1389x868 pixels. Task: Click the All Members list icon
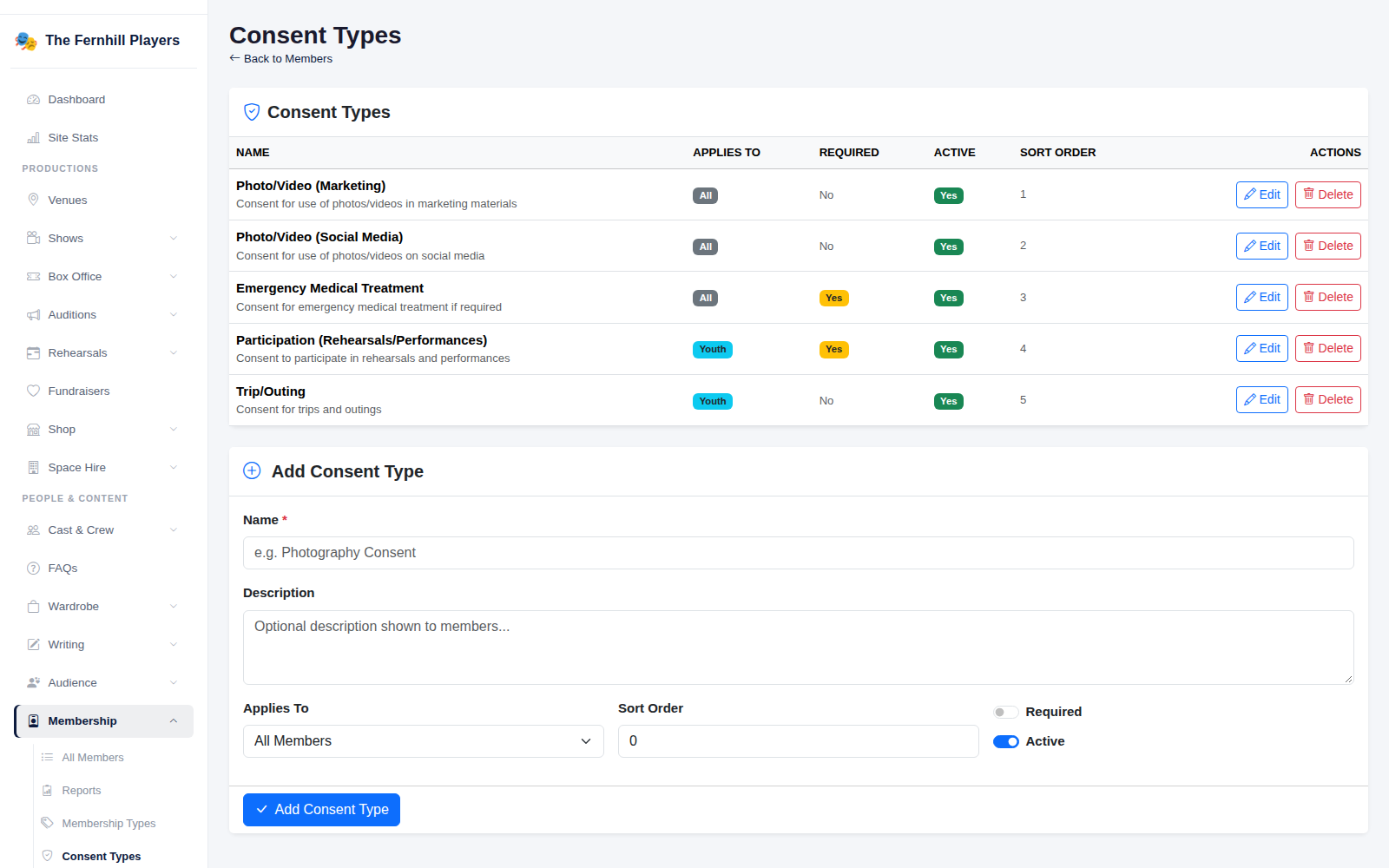click(x=47, y=758)
